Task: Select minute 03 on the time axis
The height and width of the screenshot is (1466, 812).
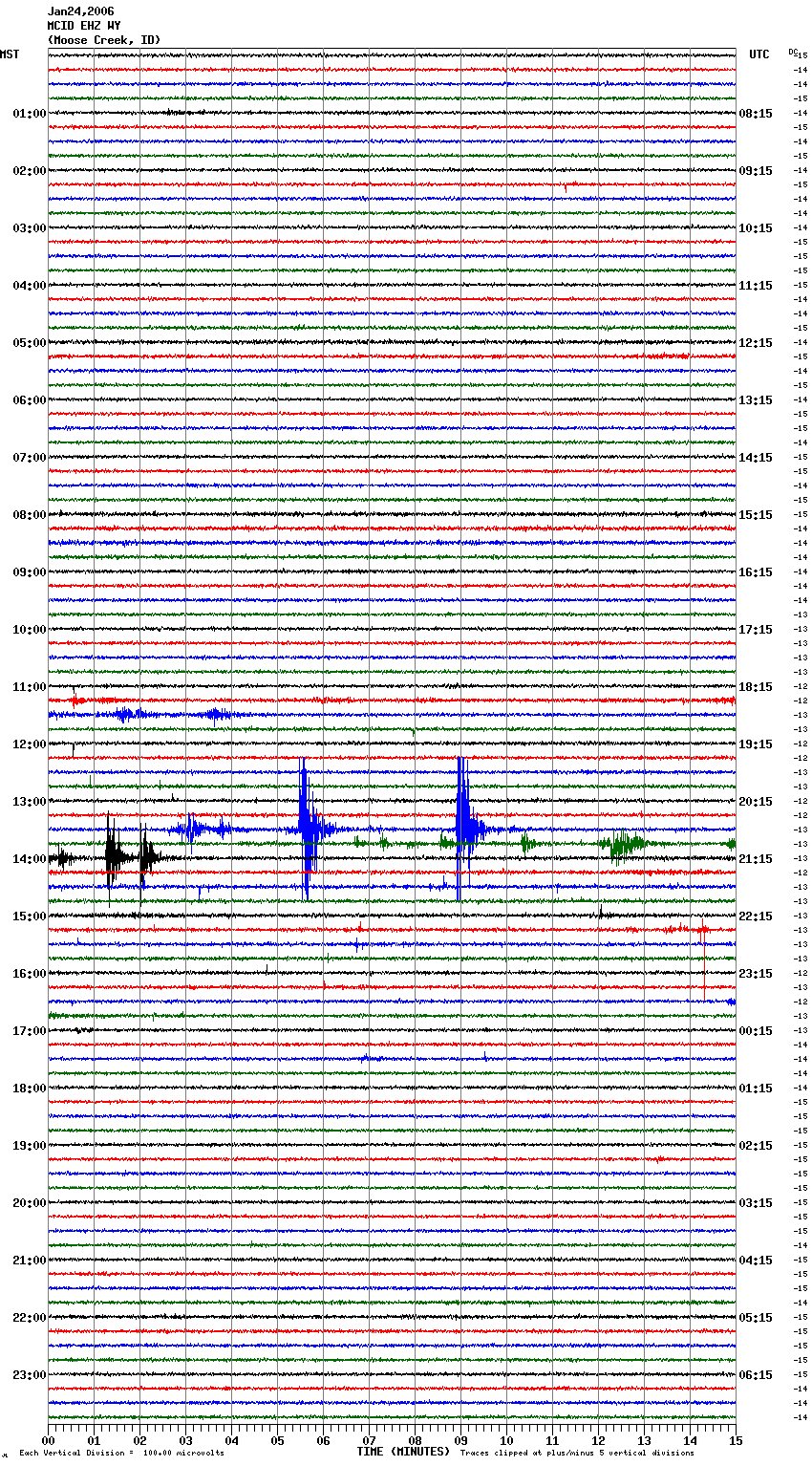Action: [x=186, y=1440]
